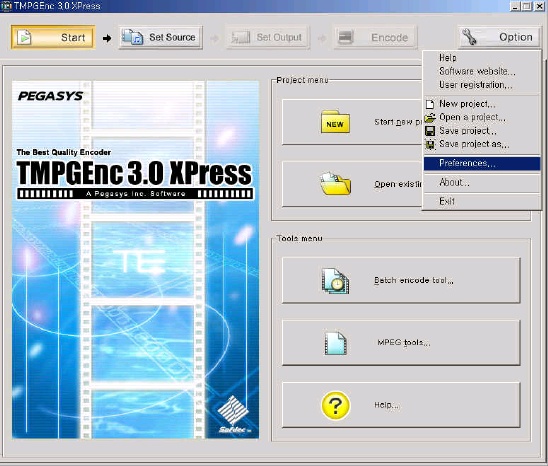This screenshot has height=466, width=548.
Task: Open Preferences from the Option menu
Action: tap(482, 163)
